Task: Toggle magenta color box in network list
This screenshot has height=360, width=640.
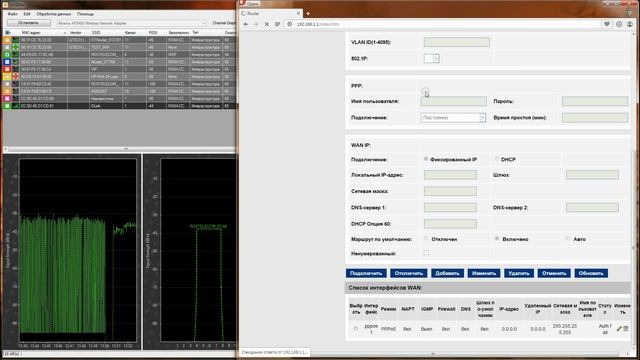Action: tap(7, 98)
